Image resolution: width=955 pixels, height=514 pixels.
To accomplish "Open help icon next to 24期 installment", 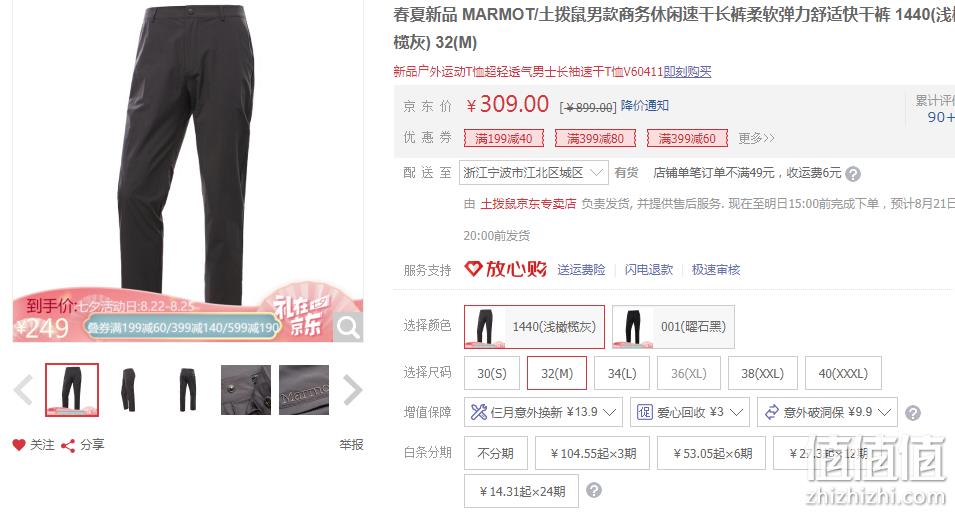I will tap(594, 490).
